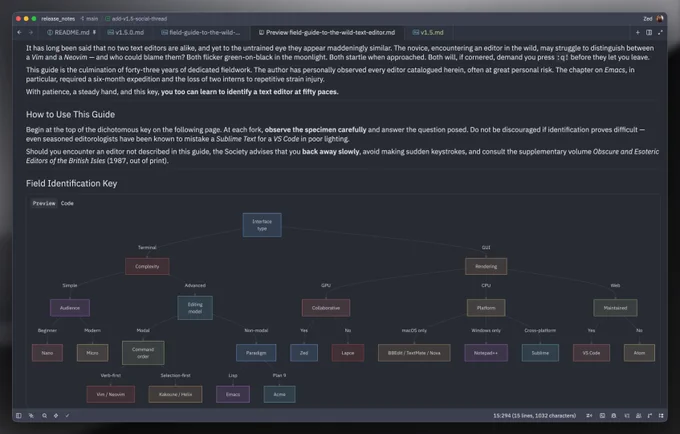This screenshot has width=680, height=434.
Task: Open the field-guide-to-the-wild-... source tab
Action: tap(201, 33)
